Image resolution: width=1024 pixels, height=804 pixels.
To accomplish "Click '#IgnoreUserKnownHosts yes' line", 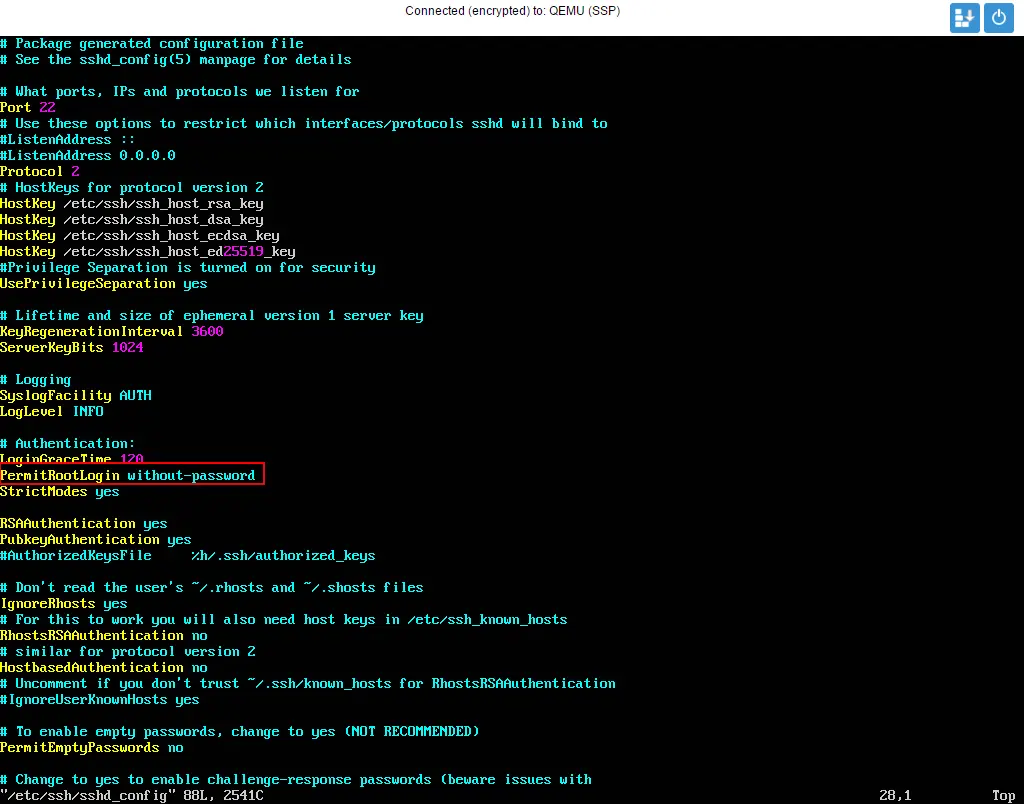I will pos(100,699).
